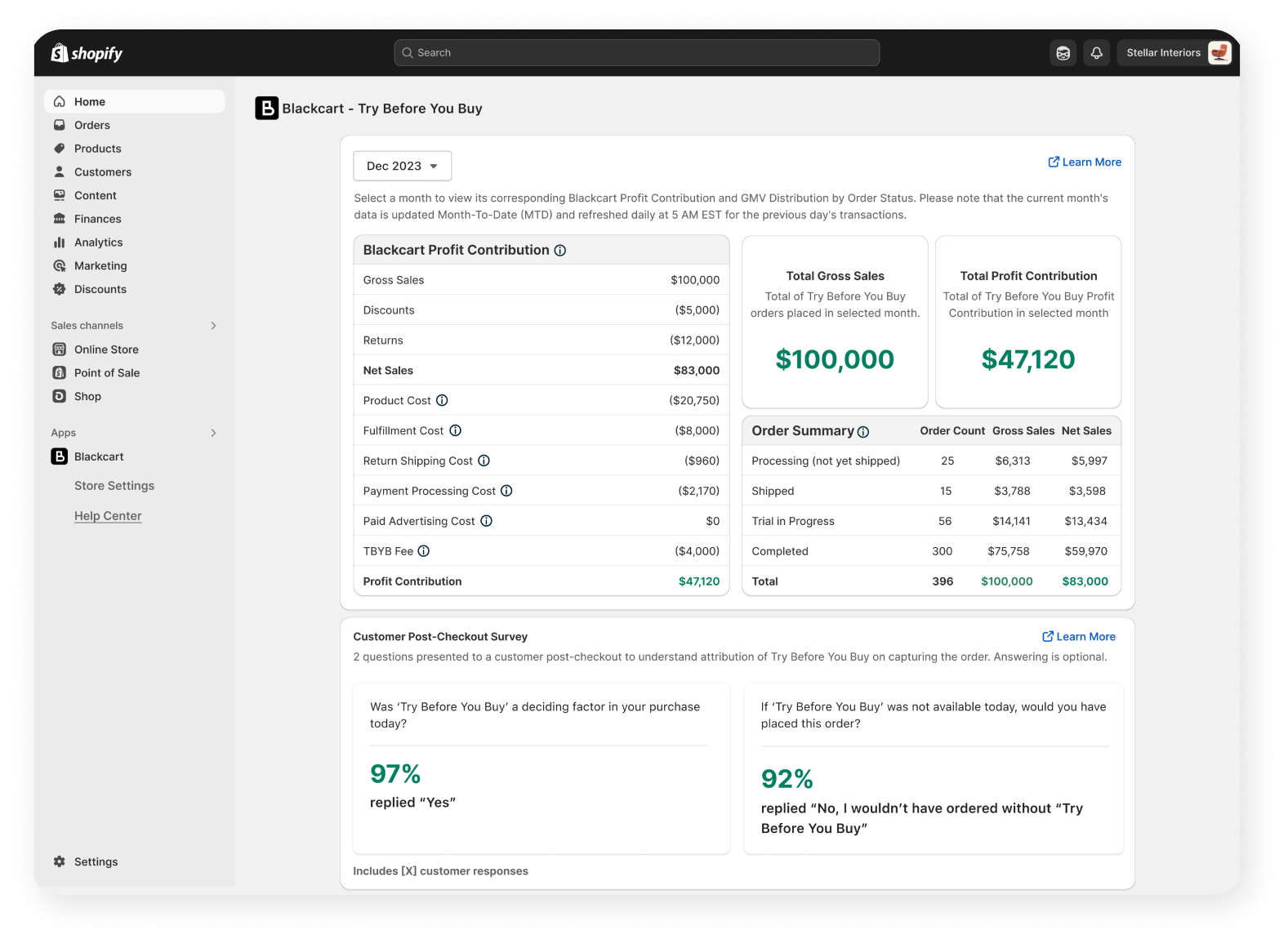Expand the Apps section chevron
Screen dimensions: 1288x939
[x=213, y=433]
